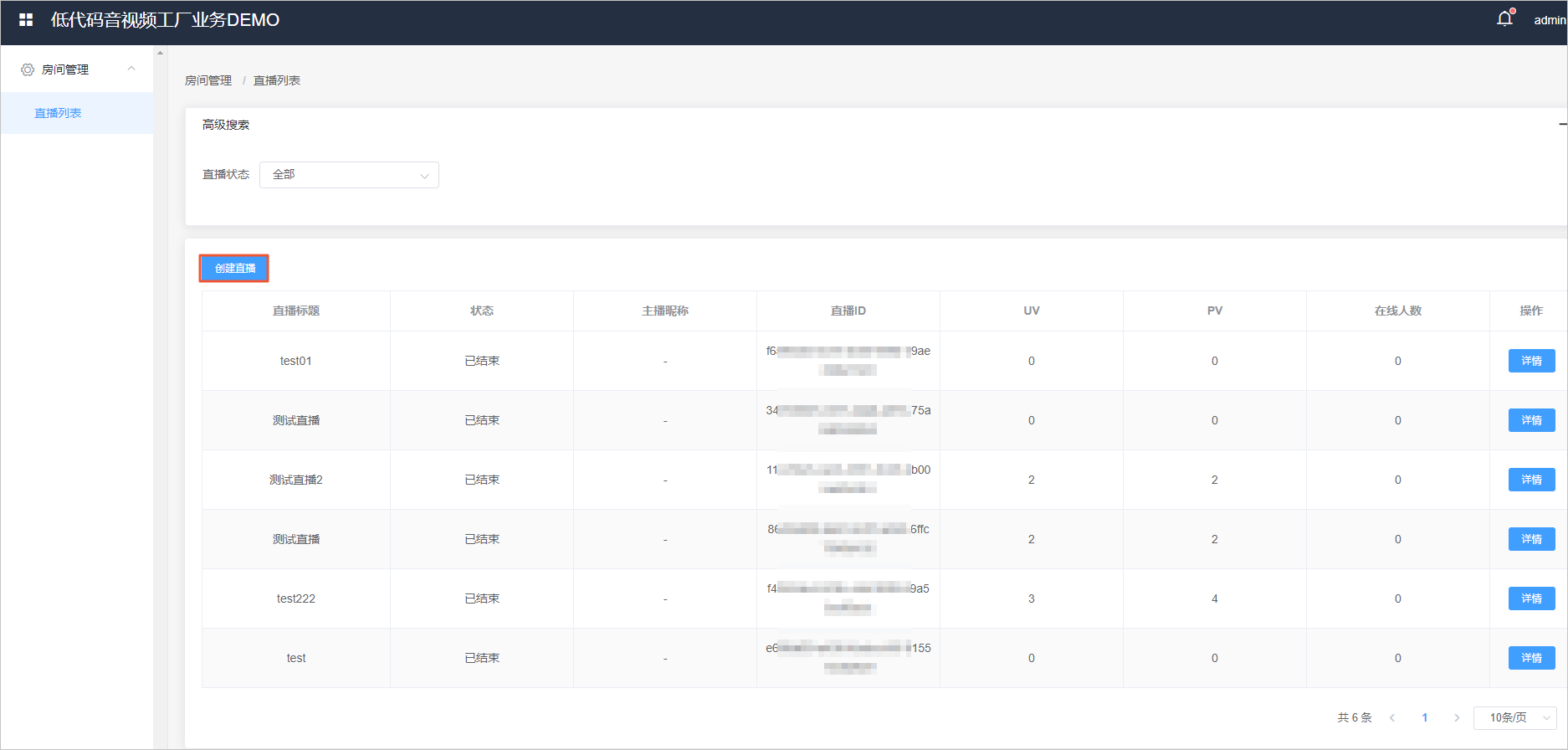This screenshot has height=750, width=1568.
Task: Collapse the 高级搜索 panel
Action: tap(1563, 124)
